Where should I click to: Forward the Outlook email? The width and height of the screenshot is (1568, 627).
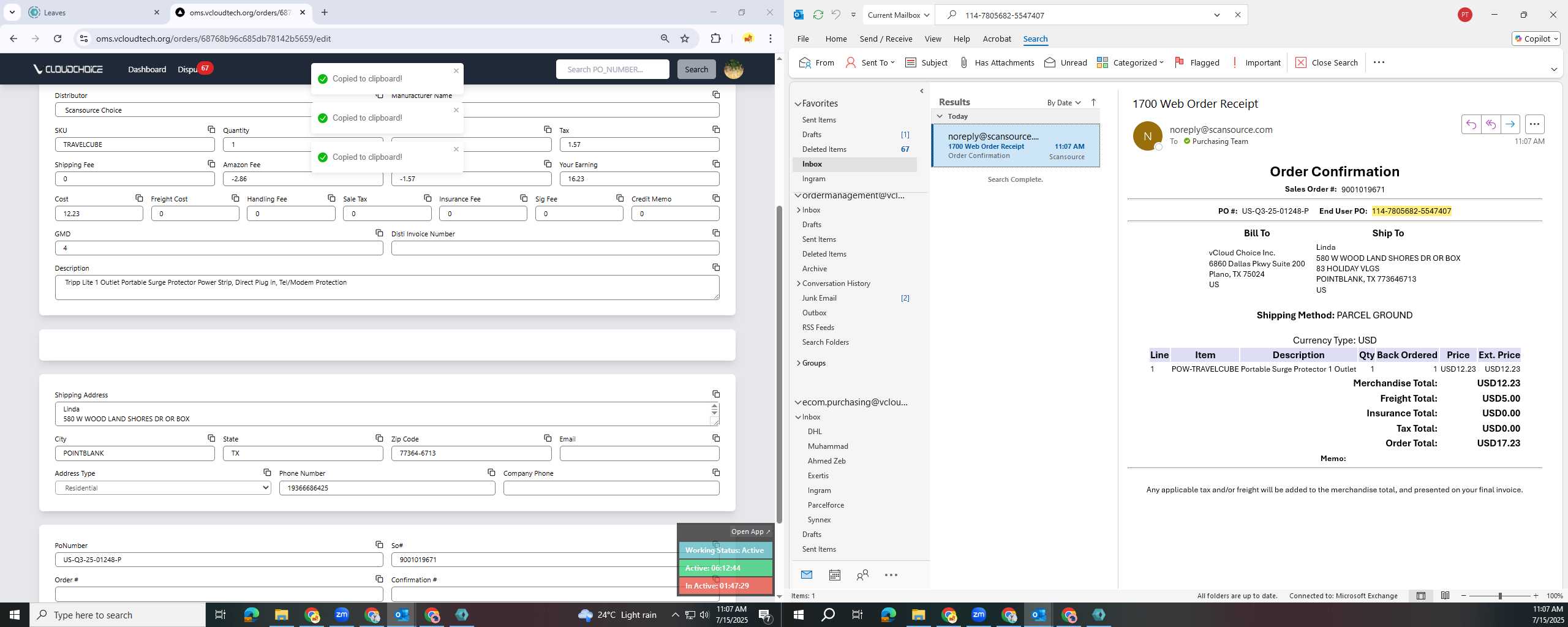click(1510, 124)
